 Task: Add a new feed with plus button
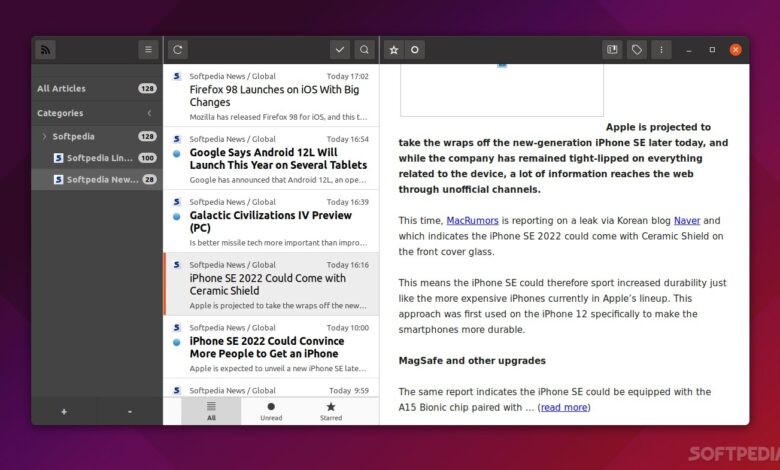pyautogui.click(x=64, y=411)
